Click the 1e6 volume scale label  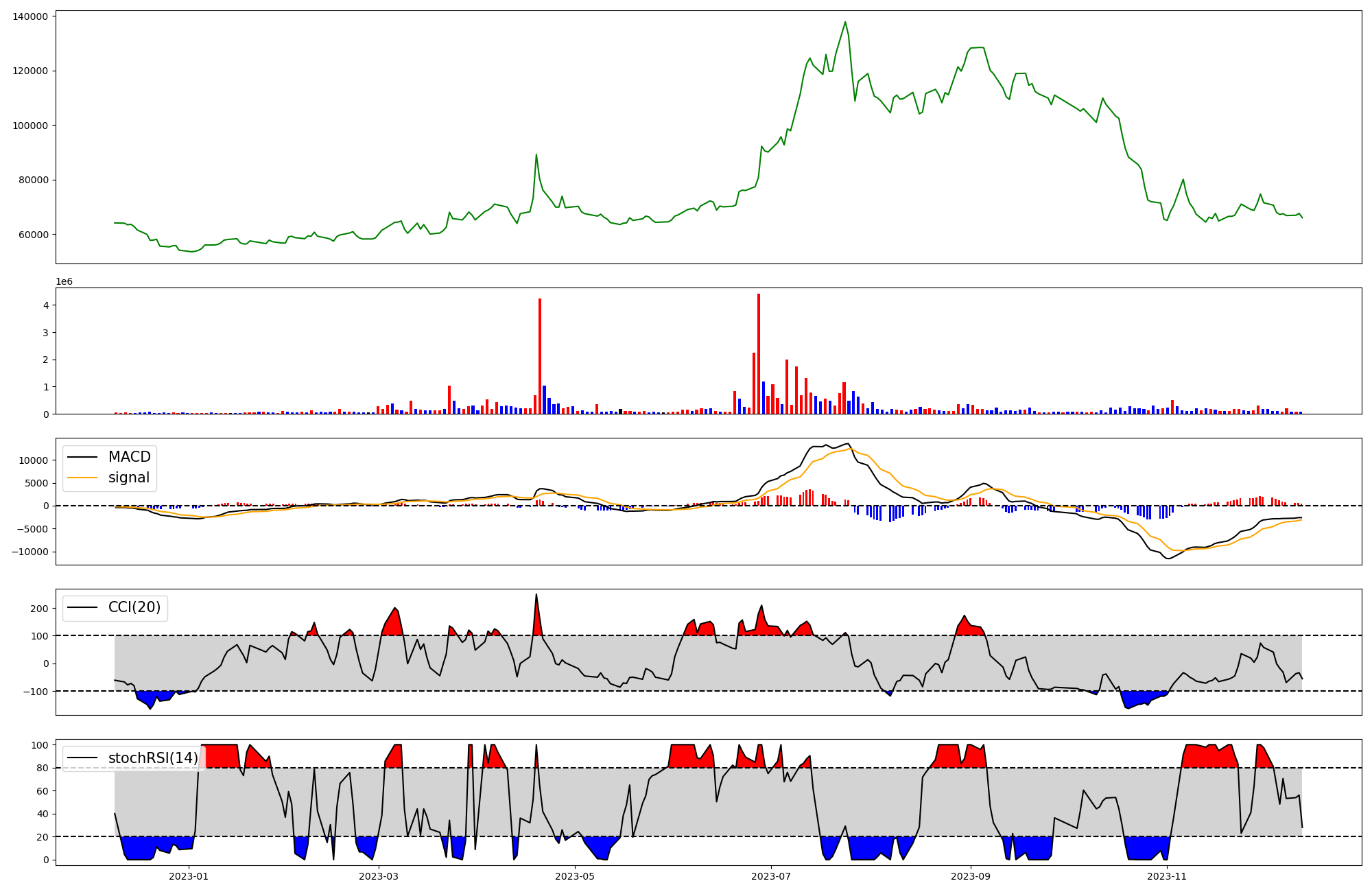tap(64, 282)
